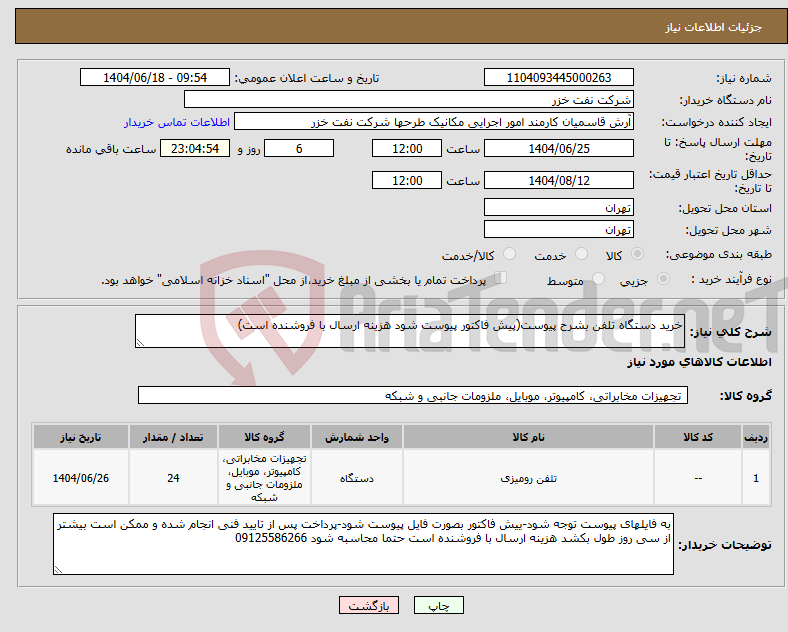Toggle the اسناد خزانه اسلامی payment checkbox
Viewport: 788px width, 632px height.
pos(501,277)
